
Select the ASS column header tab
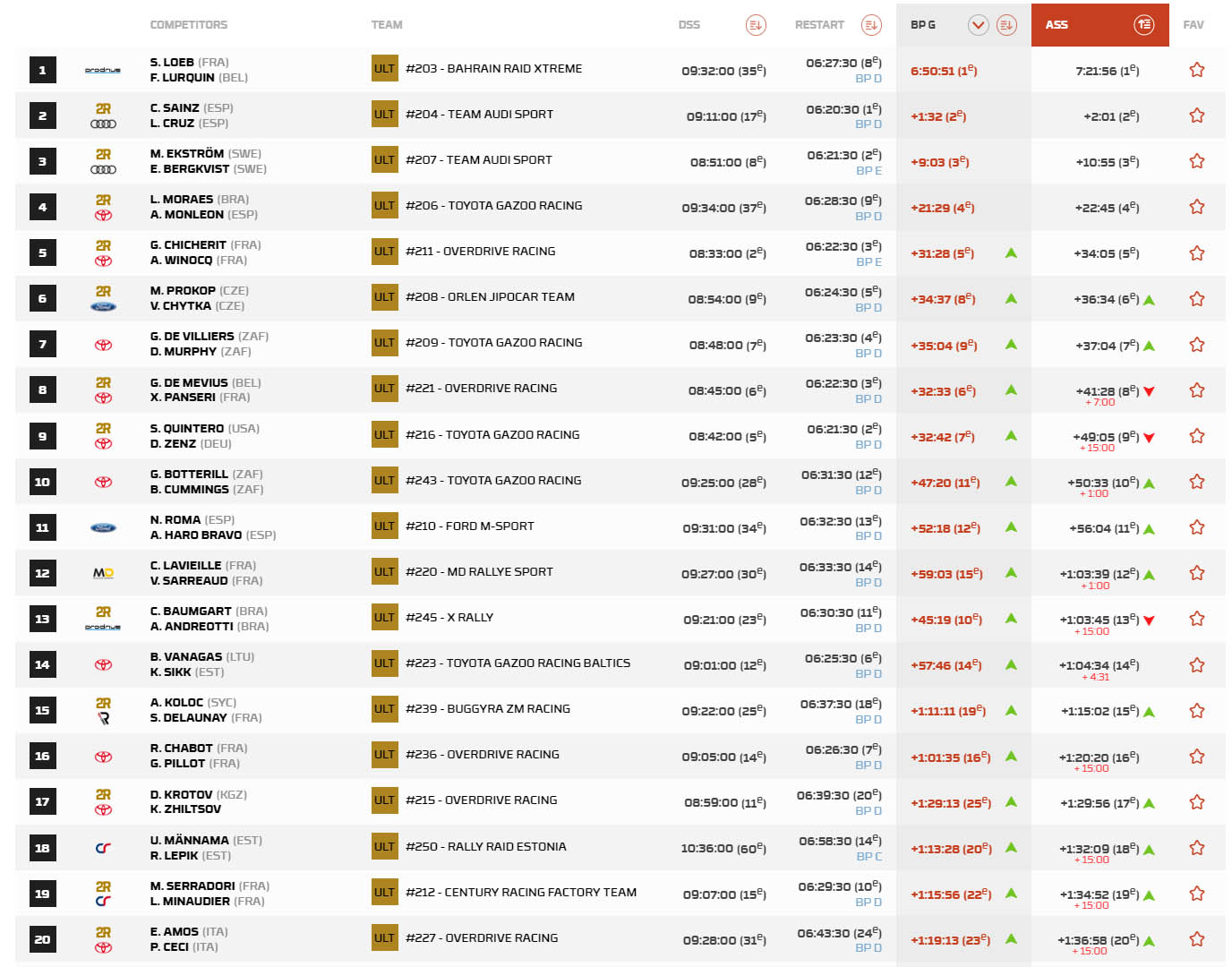coord(1057,25)
